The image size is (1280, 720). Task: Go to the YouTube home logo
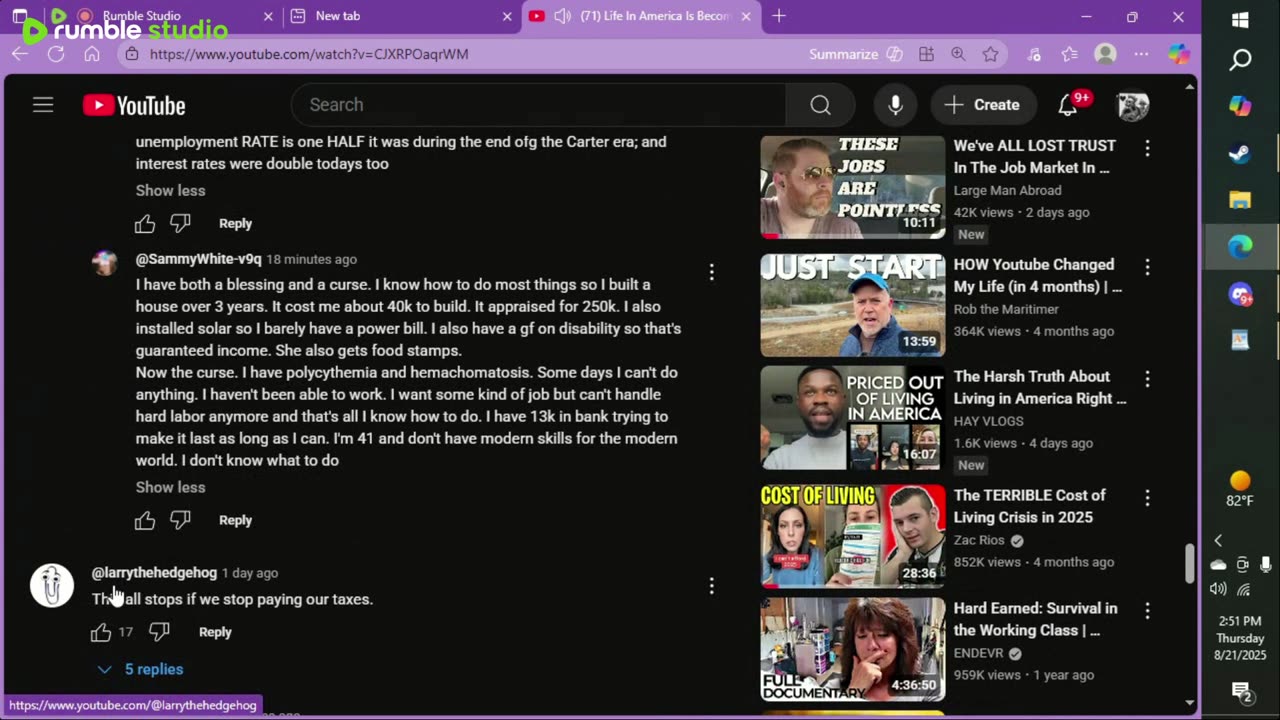tap(134, 105)
